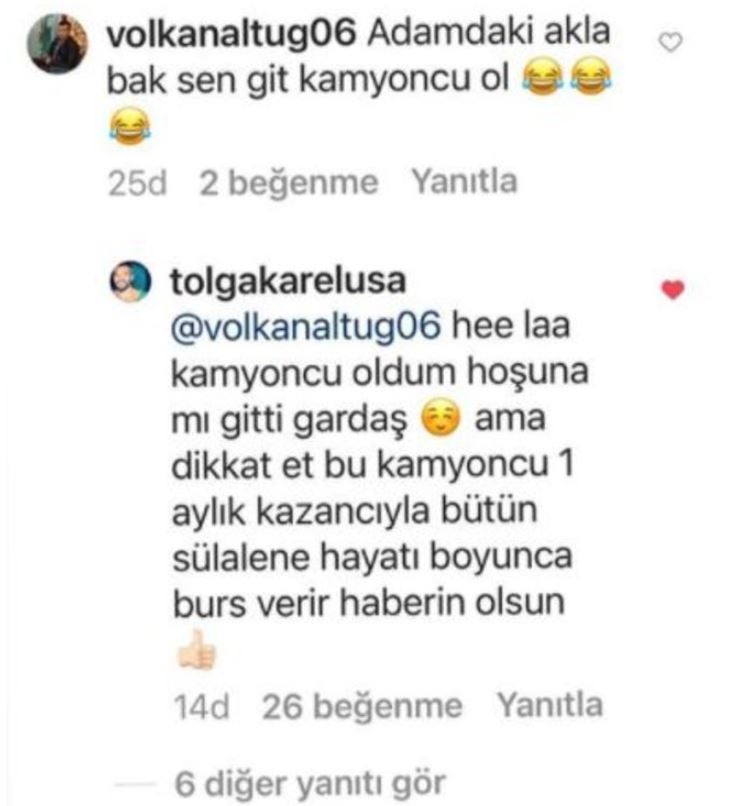Click the reply text 'burs verir haberin olsun'
This screenshot has height=806, width=744.
(x=369, y=602)
